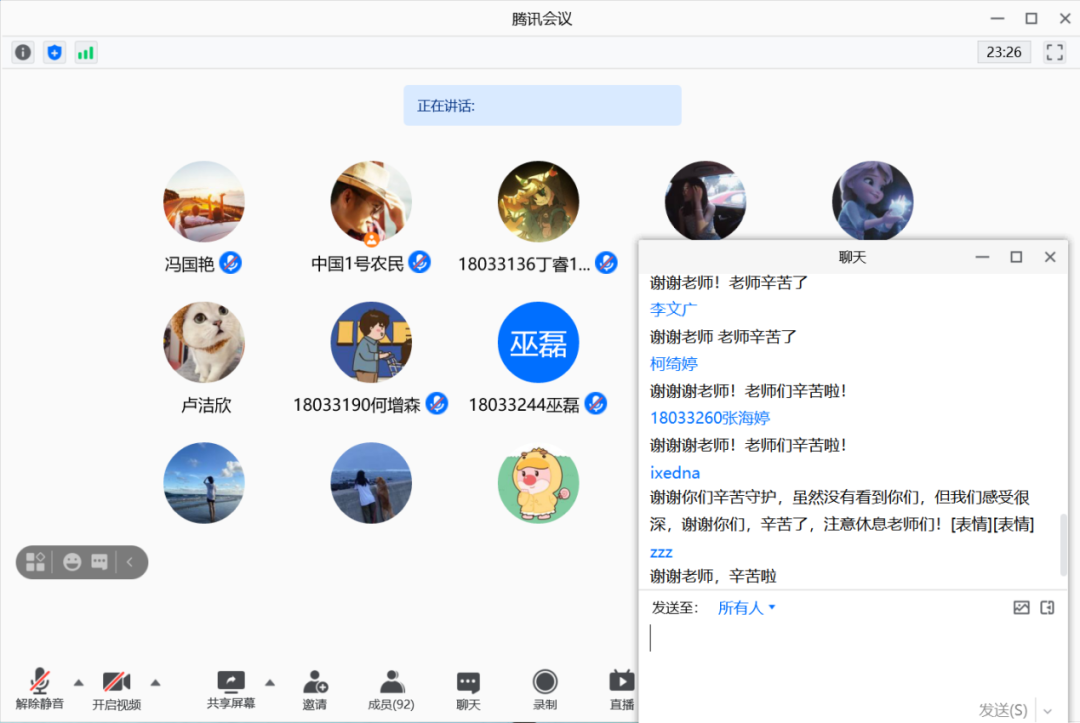The width and height of the screenshot is (1080, 723).
Task: Send an image via the picture icon
Action: click(x=1021, y=607)
